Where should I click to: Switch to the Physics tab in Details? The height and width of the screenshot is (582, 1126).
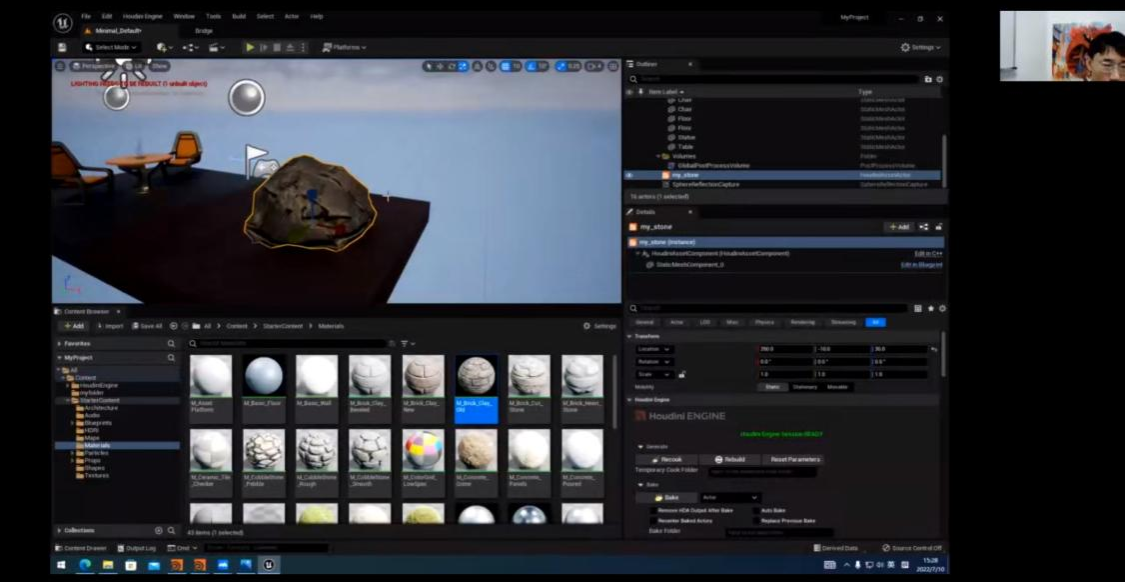tap(763, 322)
